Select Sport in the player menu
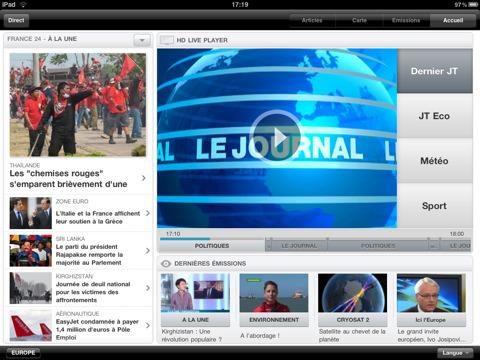The width and height of the screenshot is (480, 360). point(434,206)
